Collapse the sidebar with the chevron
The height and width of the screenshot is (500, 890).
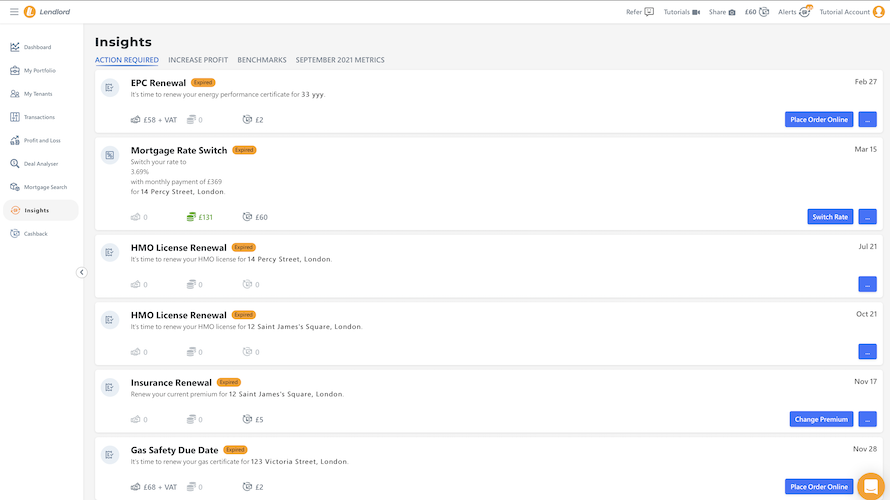point(82,272)
